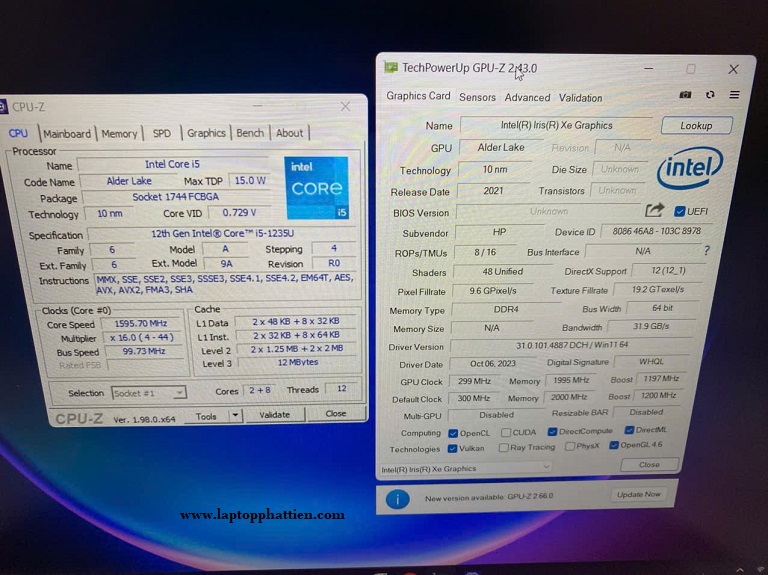Click the CPU-Z title bar app icon
Screen dimensions: 768x575
(x=3, y=107)
